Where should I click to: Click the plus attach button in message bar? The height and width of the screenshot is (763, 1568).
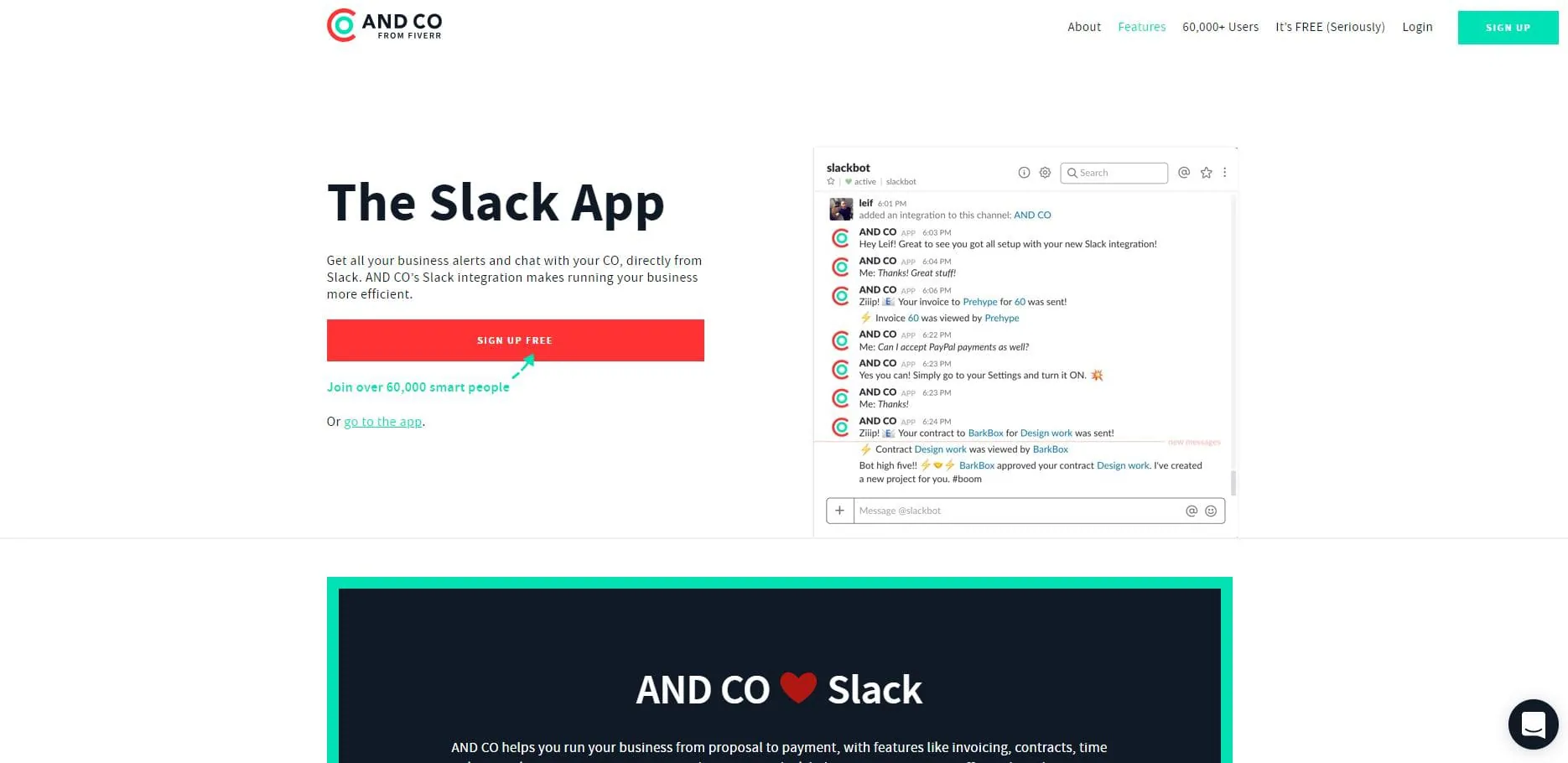[x=839, y=511]
